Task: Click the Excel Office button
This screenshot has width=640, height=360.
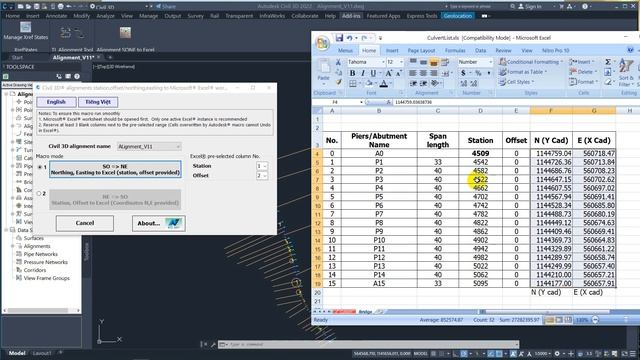Action: click(322, 43)
